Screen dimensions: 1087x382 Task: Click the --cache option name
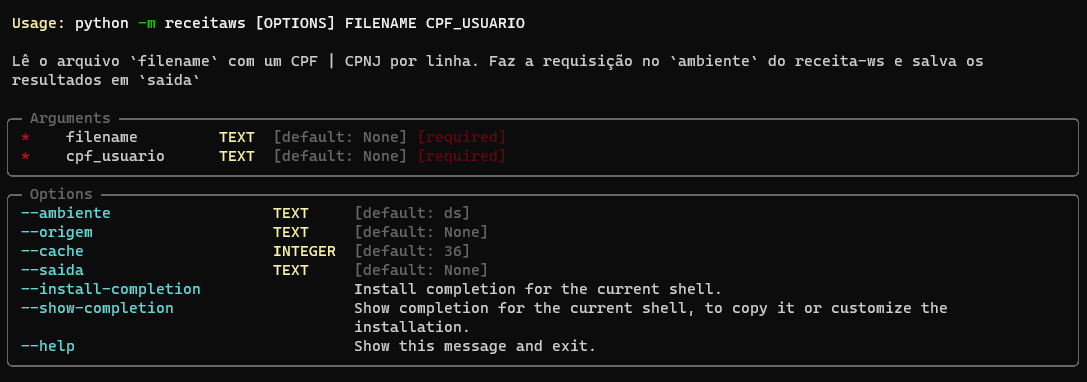52,251
